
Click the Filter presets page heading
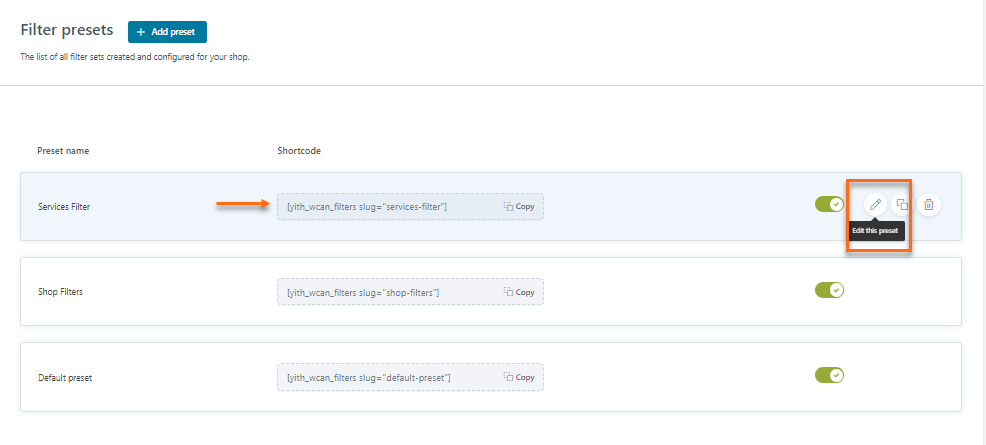pos(67,31)
